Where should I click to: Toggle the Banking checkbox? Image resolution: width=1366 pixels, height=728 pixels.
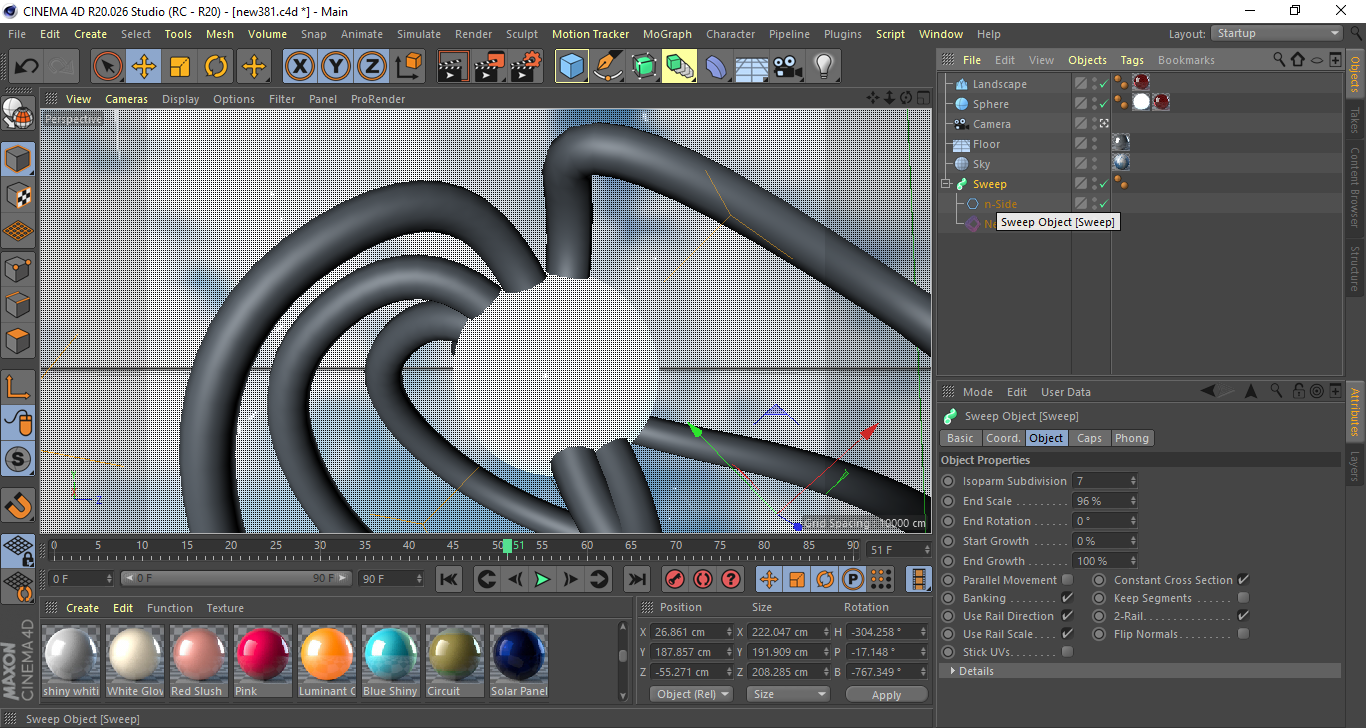(x=1067, y=598)
